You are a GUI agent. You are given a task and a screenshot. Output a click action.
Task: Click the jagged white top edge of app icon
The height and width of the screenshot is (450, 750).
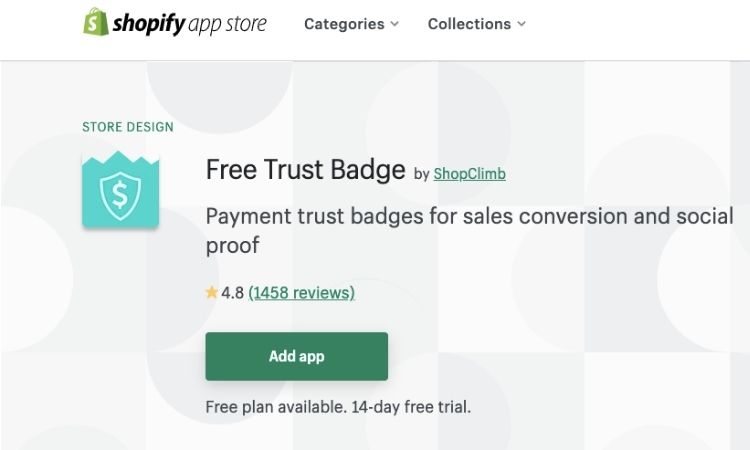point(121,158)
